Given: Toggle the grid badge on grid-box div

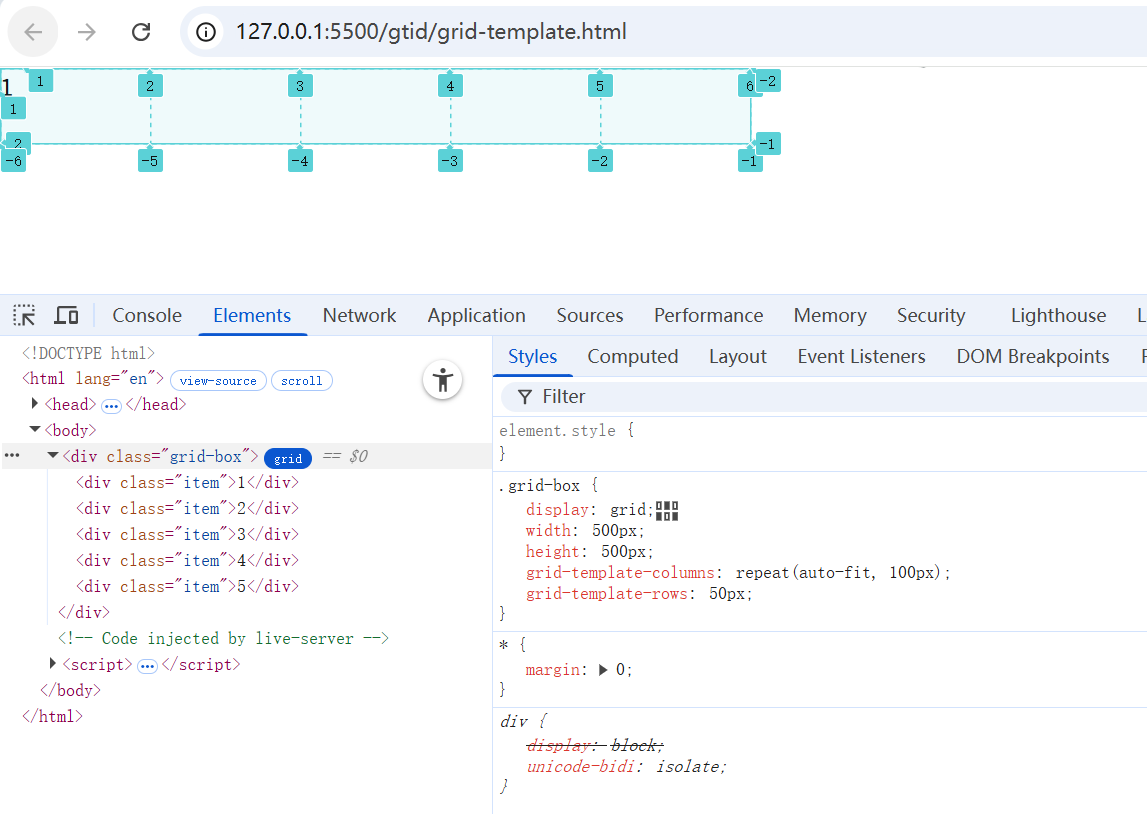Looking at the screenshot, I should [288, 458].
